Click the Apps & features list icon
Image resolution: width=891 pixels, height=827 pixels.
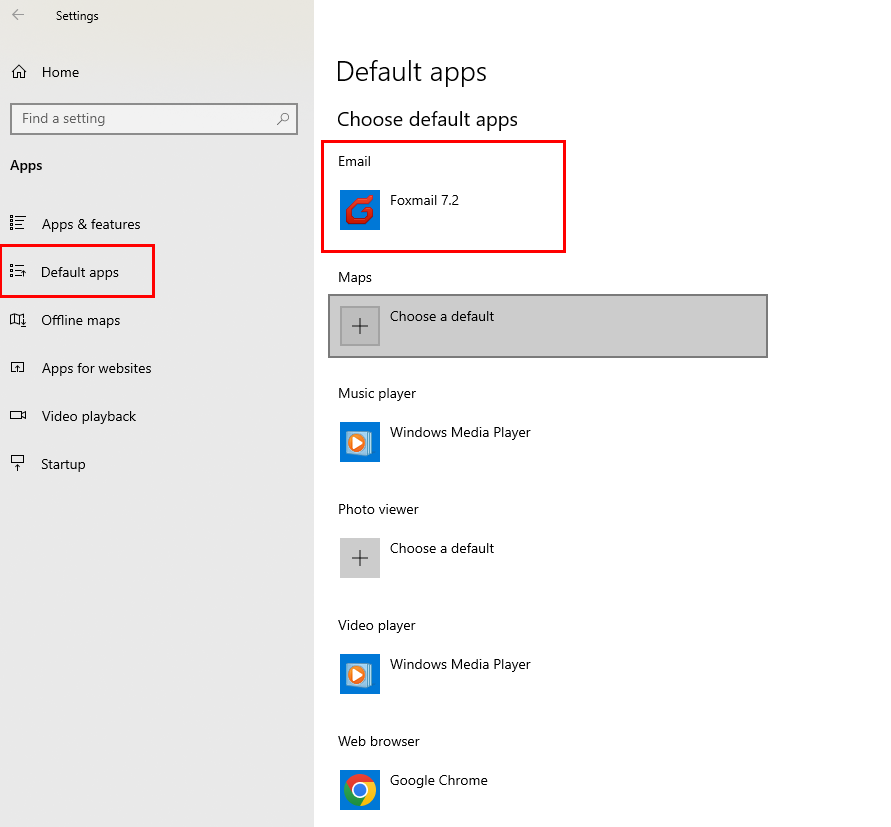click(18, 223)
